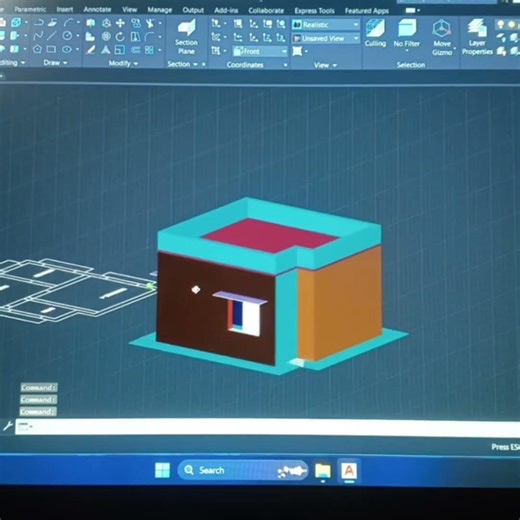Switch to the View ribbon tab
The width and height of the screenshot is (520, 520).
coord(129,10)
